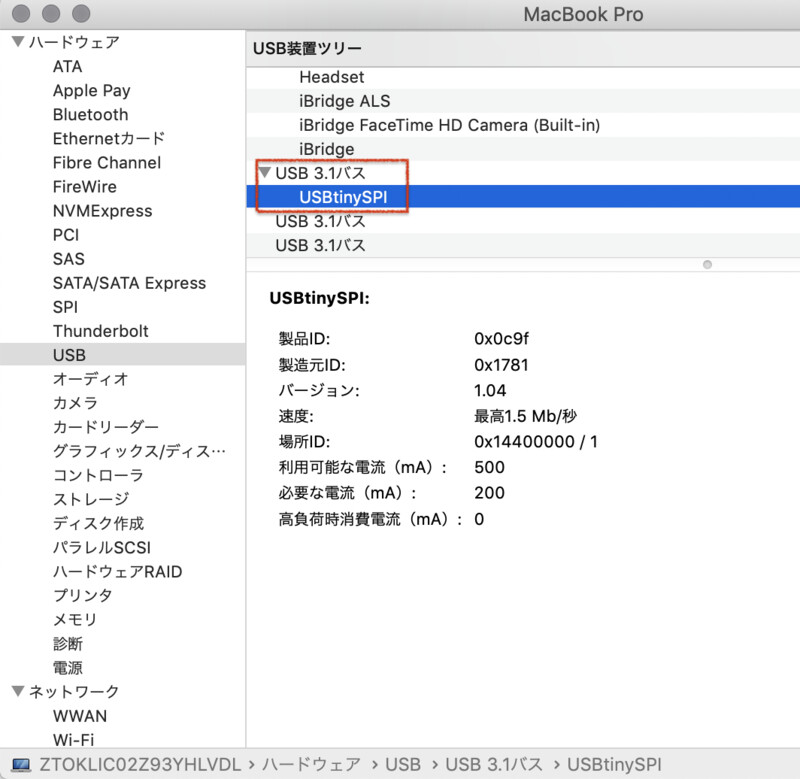The height and width of the screenshot is (779, 800).
Task: Select the last USB 3.1バス row
Action: click(x=320, y=245)
